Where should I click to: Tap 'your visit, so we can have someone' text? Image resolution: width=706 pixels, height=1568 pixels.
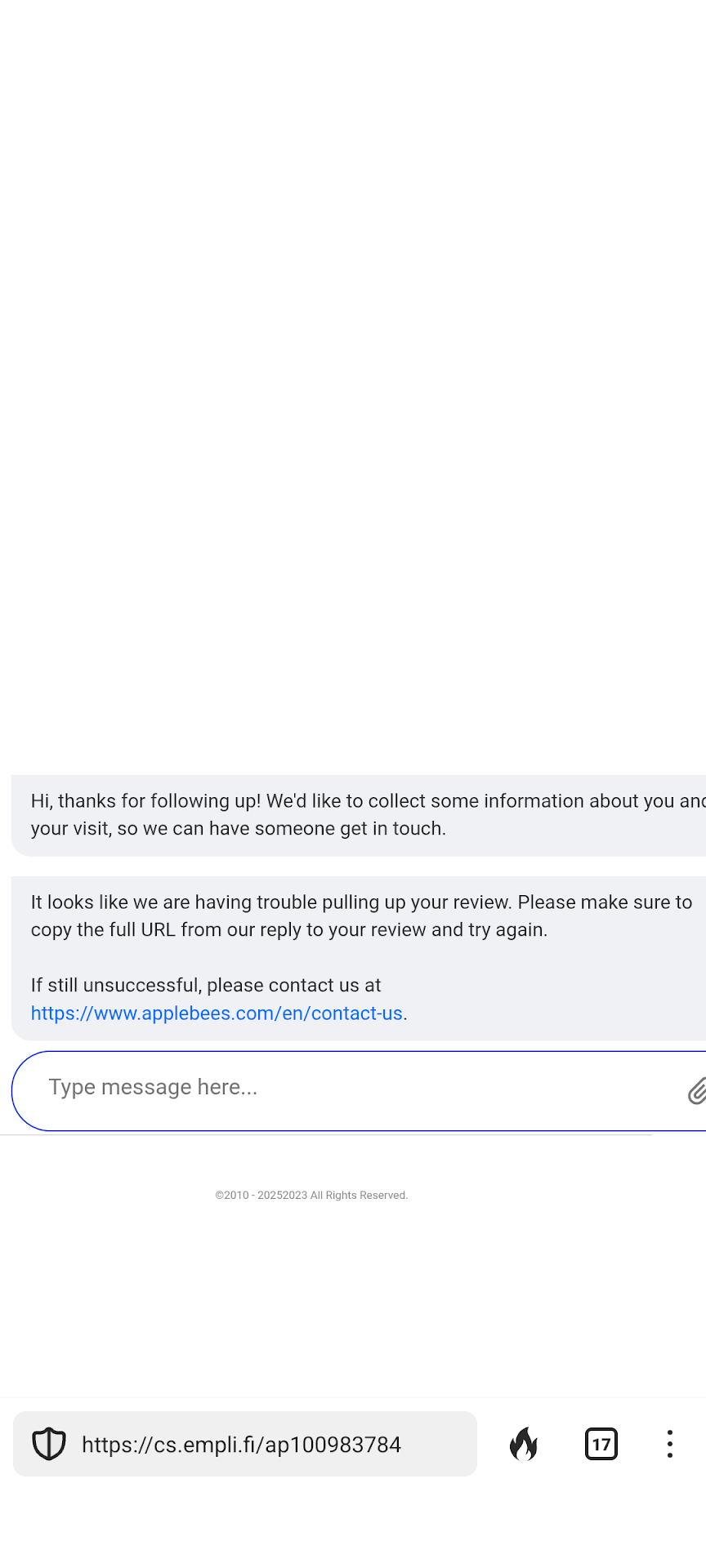239,829
